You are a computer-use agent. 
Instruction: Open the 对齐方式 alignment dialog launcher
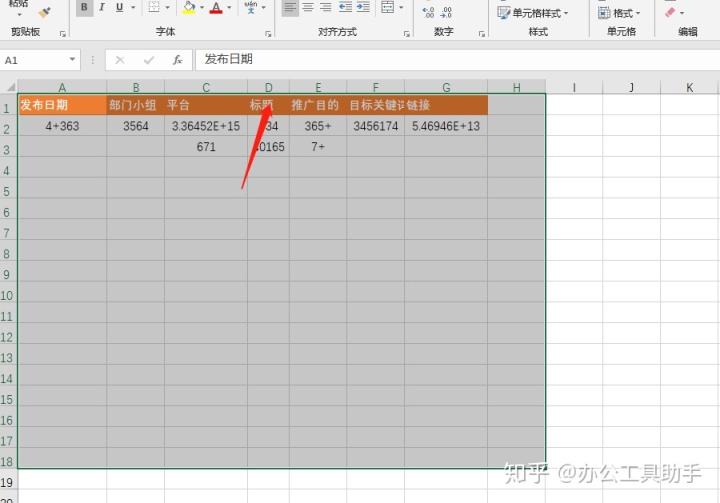coord(407,34)
